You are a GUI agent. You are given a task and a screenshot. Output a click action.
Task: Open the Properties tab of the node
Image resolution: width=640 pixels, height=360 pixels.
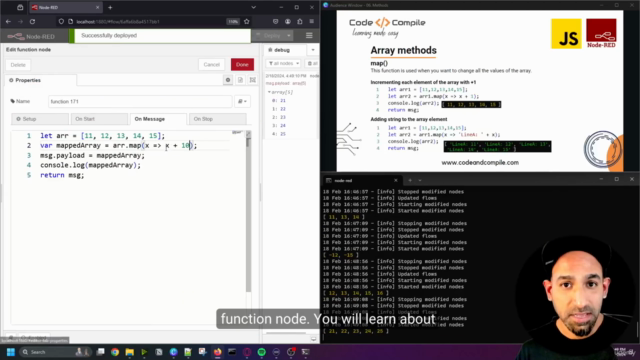pyautogui.click(x=40, y=80)
